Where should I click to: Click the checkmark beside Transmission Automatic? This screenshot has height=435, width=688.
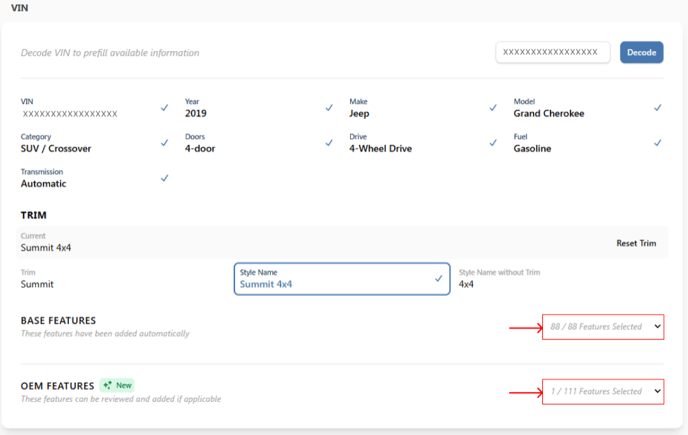165,178
